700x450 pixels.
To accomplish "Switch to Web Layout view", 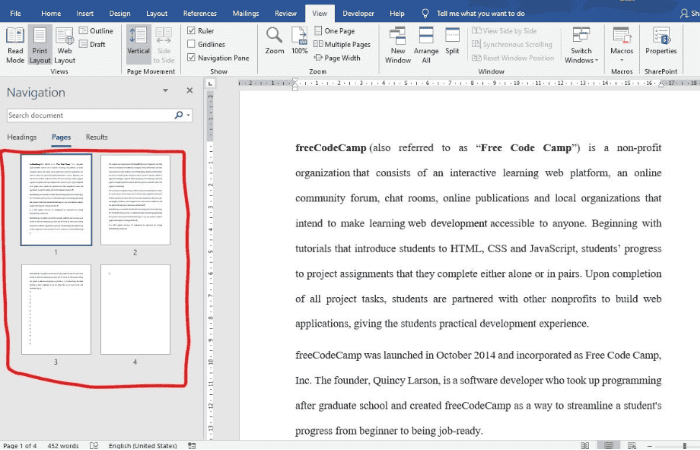I will [65, 46].
